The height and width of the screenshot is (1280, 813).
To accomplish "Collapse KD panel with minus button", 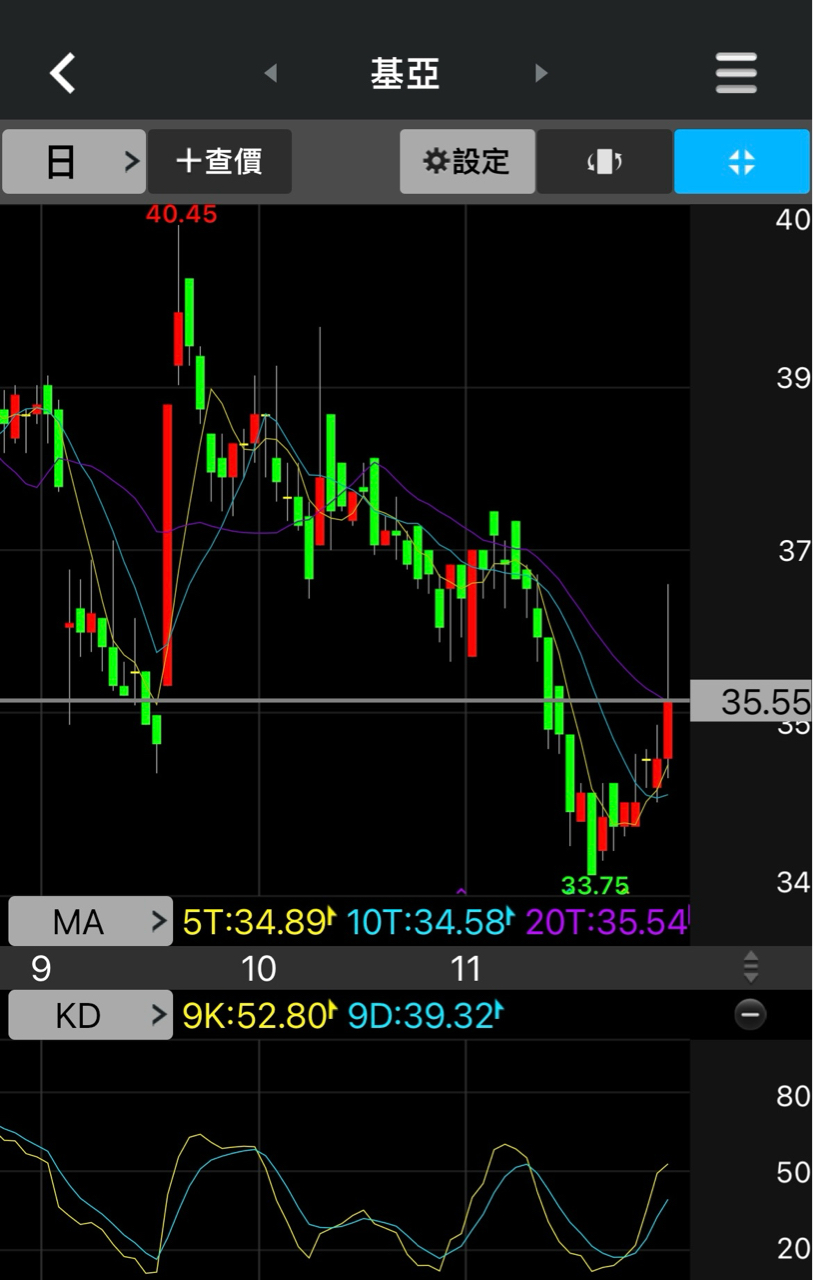I will 750,1015.
